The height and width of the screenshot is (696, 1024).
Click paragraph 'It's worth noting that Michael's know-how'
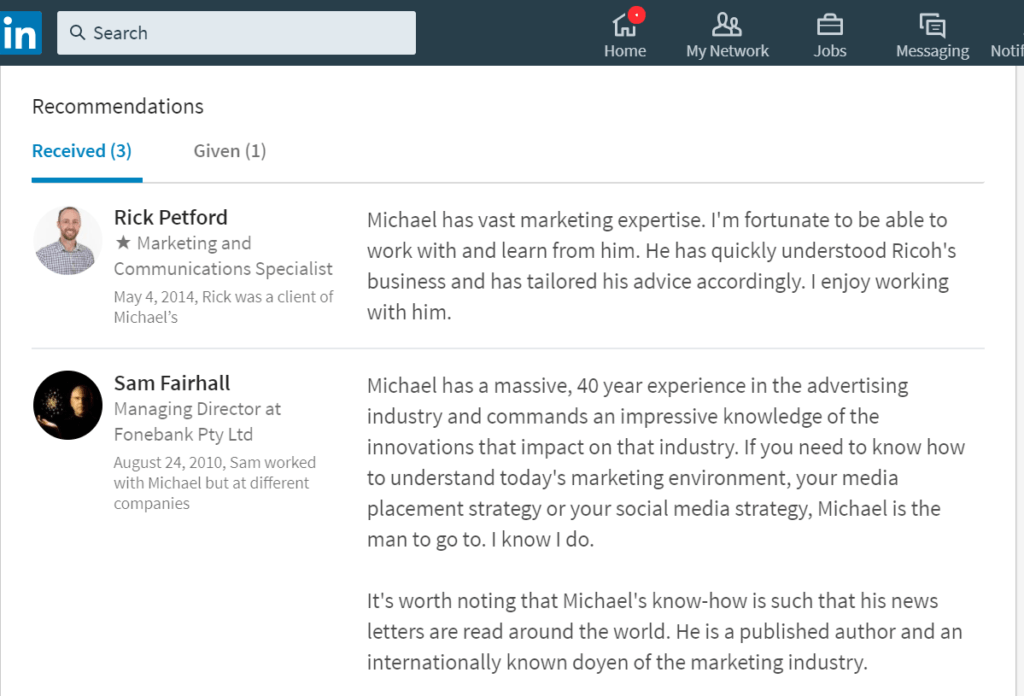coord(664,631)
